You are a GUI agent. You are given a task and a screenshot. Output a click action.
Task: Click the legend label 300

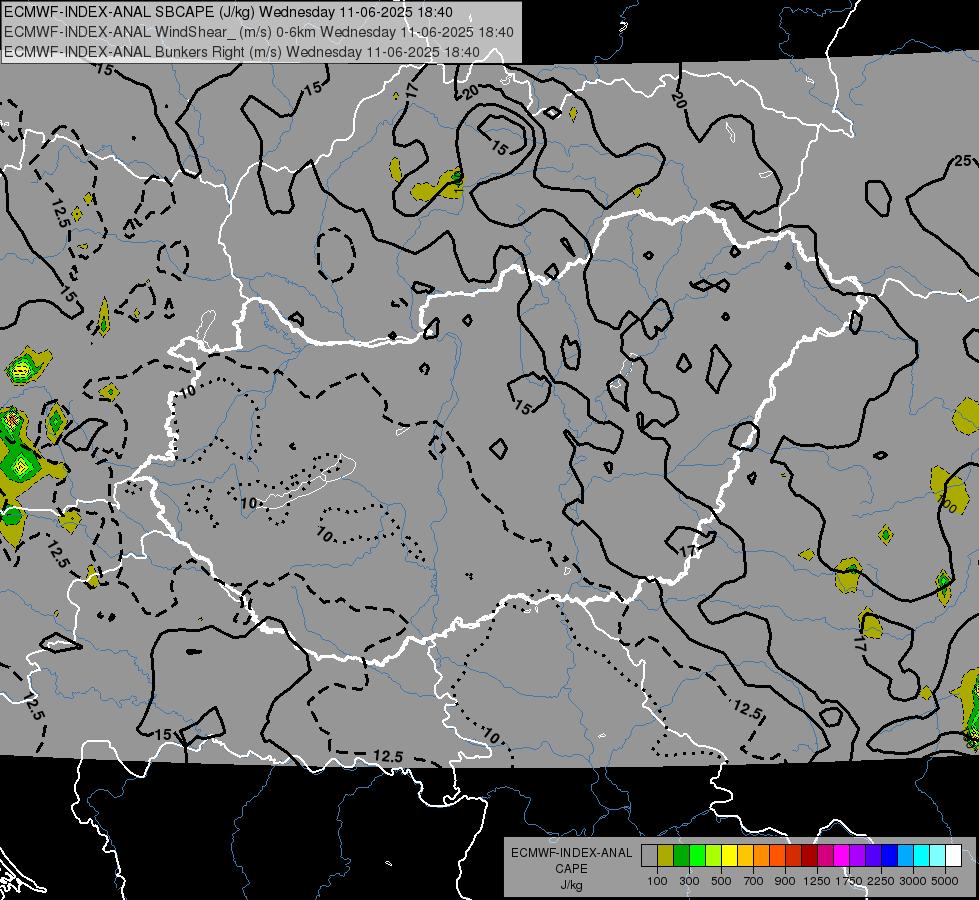689,881
